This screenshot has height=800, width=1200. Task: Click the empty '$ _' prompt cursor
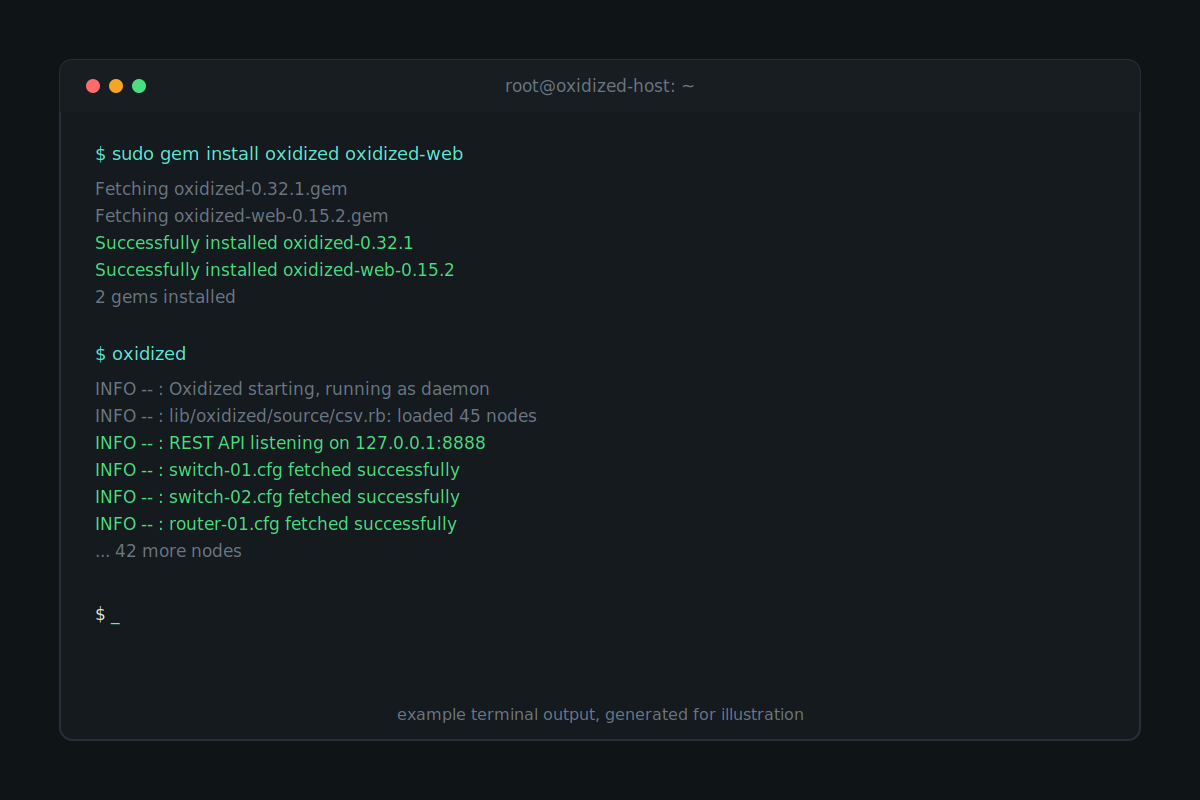tap(108, 614)
